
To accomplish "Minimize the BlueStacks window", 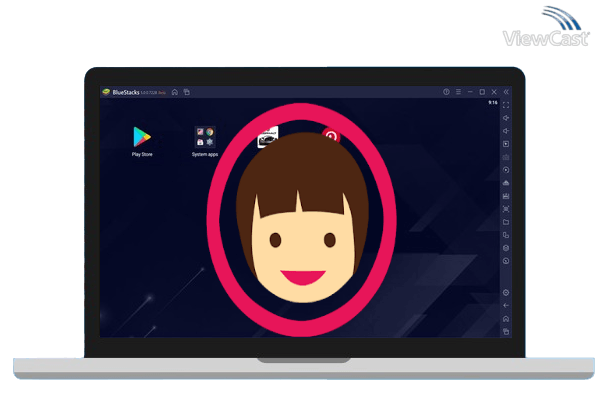I will tap(470, 92).
